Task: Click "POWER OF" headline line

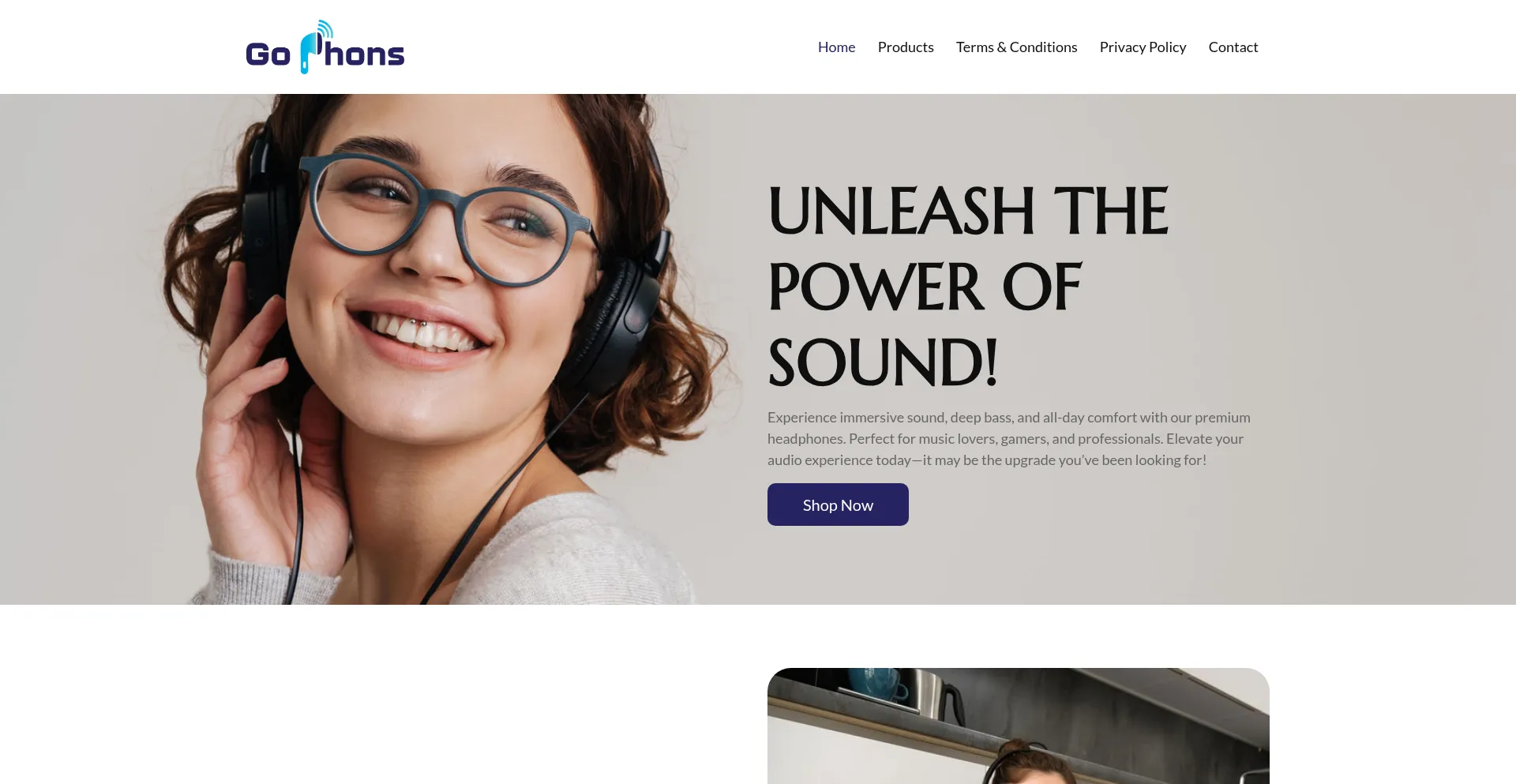Action: tap(925, 287)
